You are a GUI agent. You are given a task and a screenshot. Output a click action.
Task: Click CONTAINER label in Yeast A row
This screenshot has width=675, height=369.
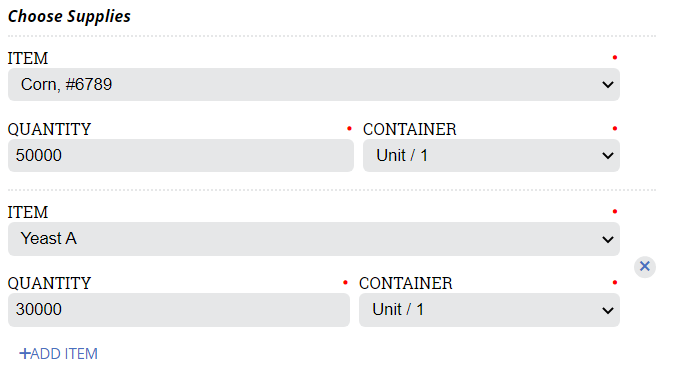(x=406, y=283)
